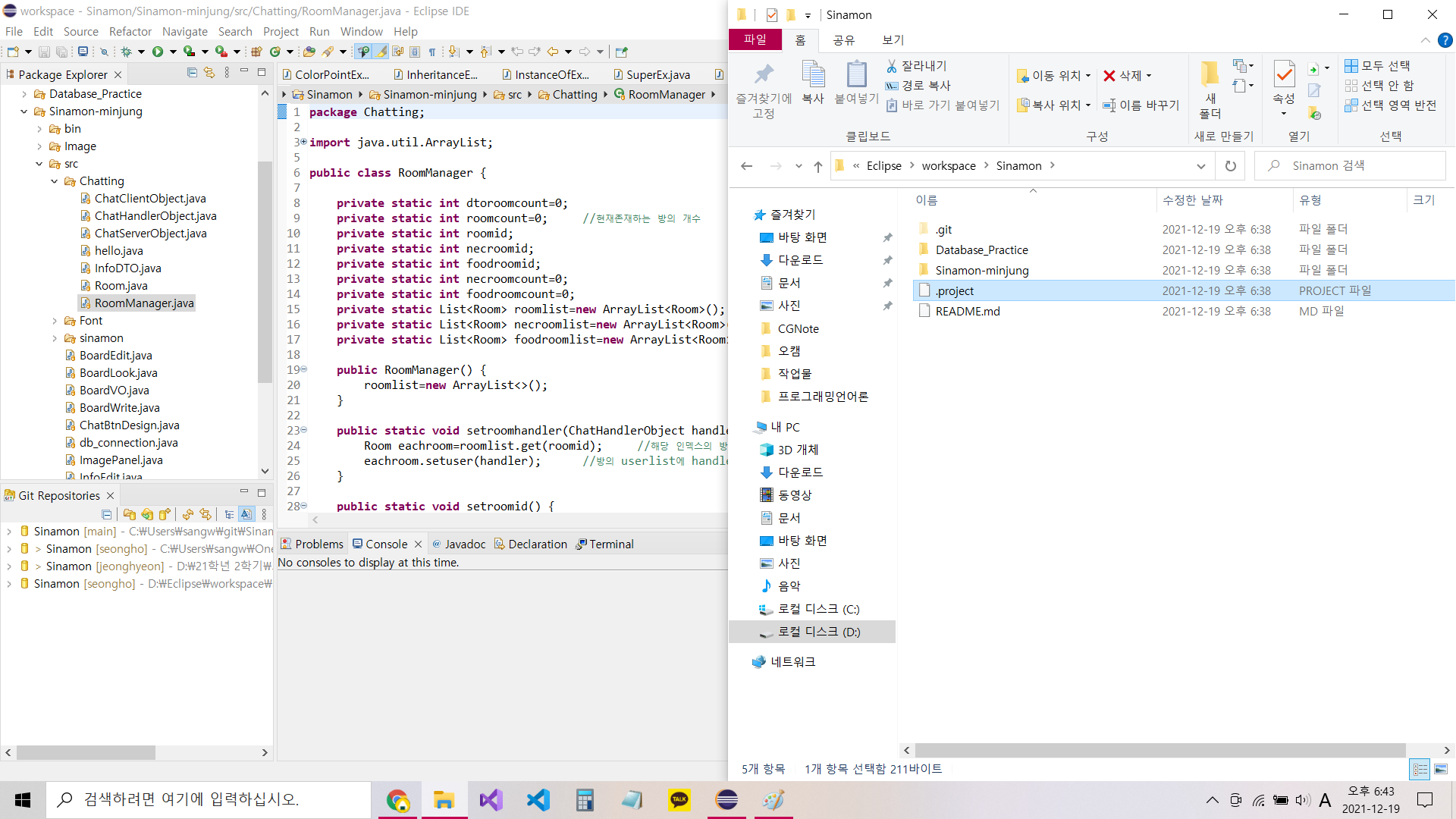
Task: Run the program with green Run button
Action: pyautogui.click(x=158, y=52)
